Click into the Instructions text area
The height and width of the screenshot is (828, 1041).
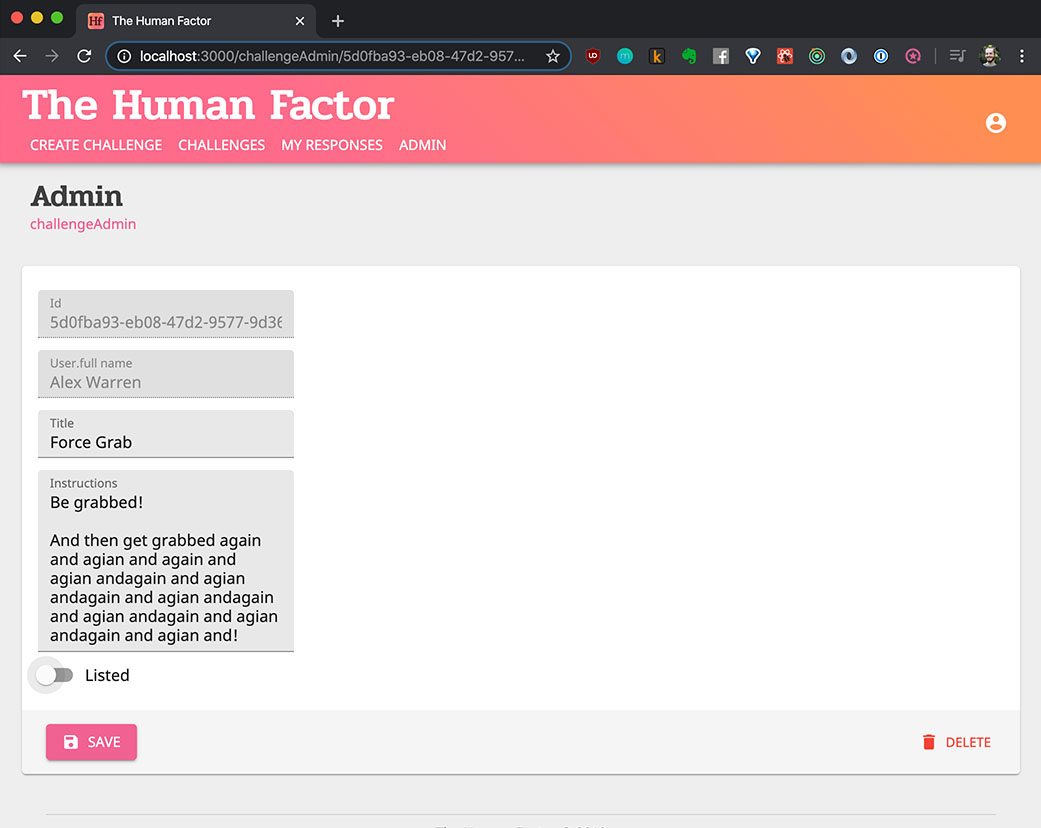[166, 561]
